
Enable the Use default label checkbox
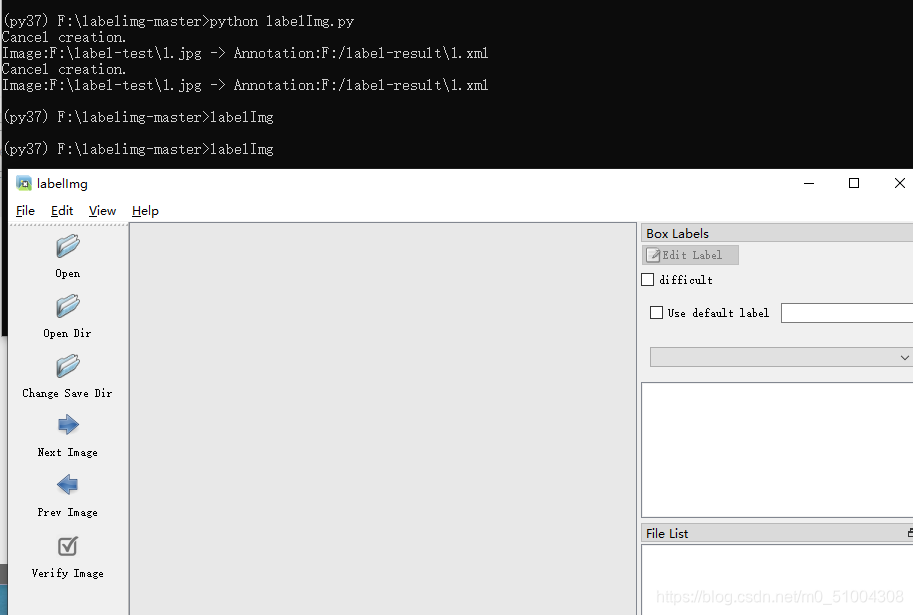coord(657,313)
